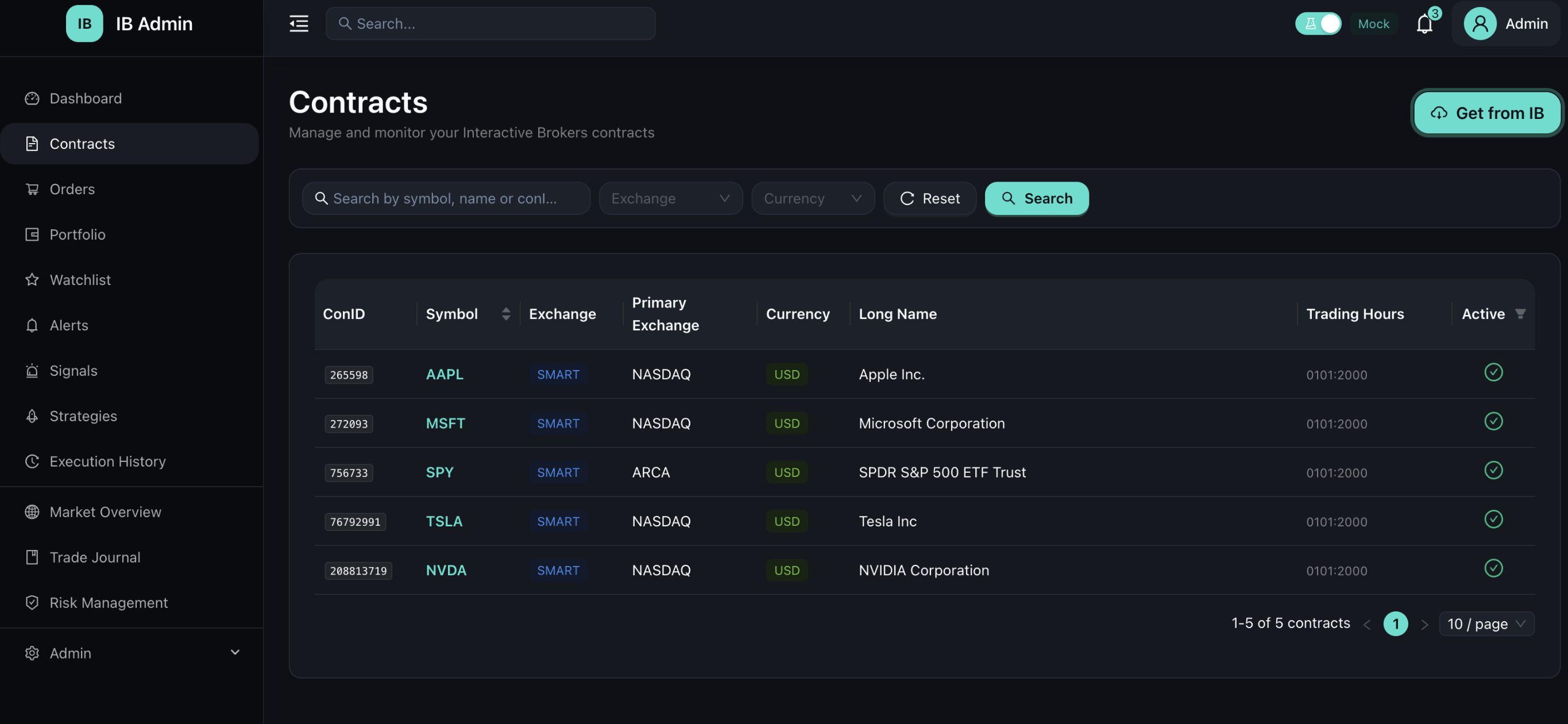This screenshot has width=1568, height=724.
Task: Open Orders from the sidebar
Action: (129, 189)
